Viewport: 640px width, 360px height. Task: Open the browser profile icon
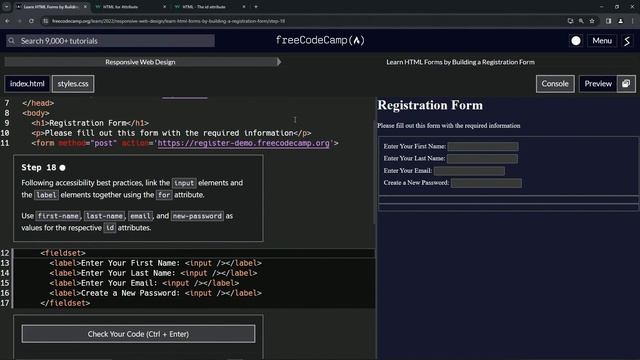[x=620, y=21]
